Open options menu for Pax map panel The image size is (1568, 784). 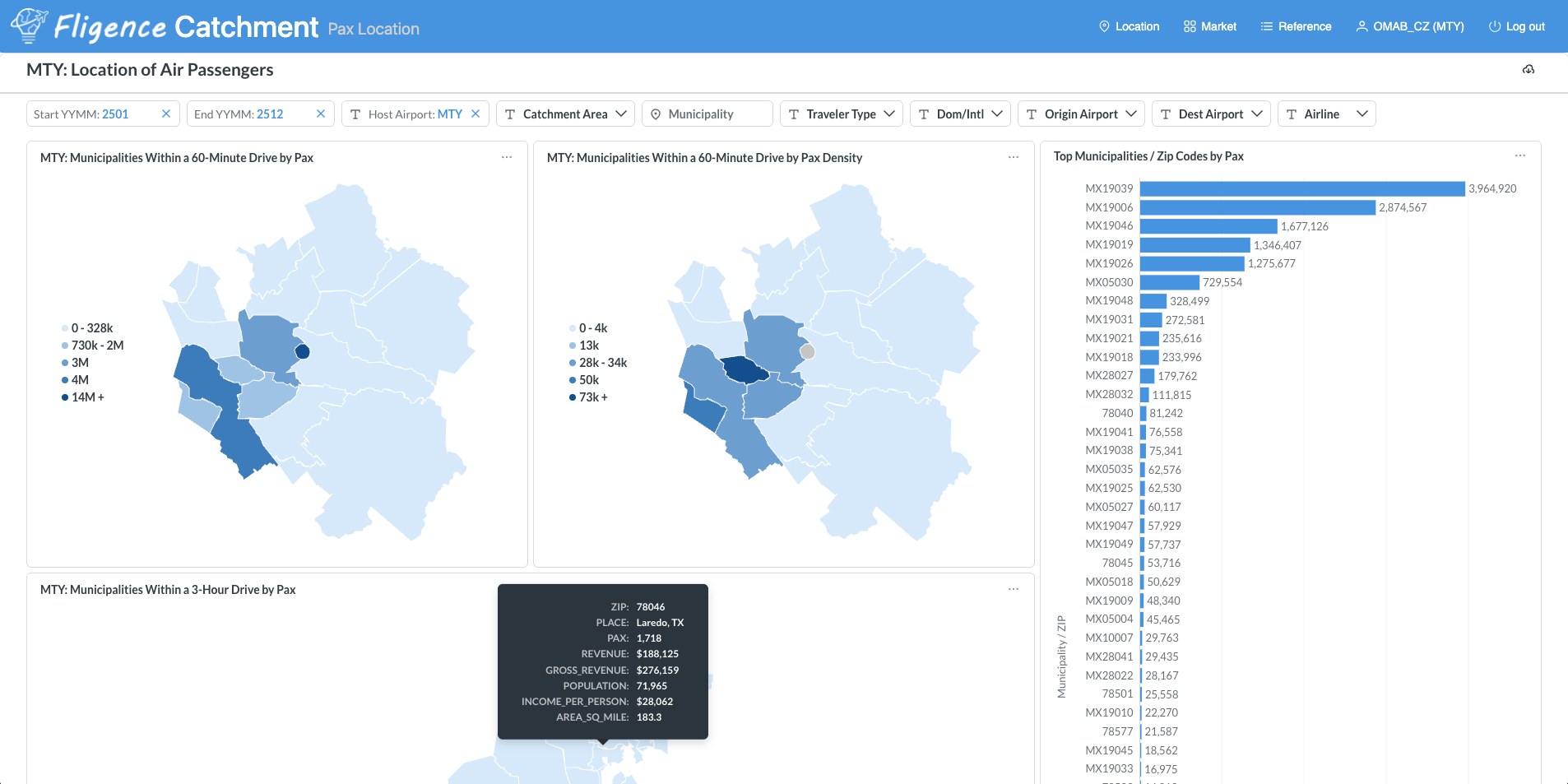[x=507, y=157]
